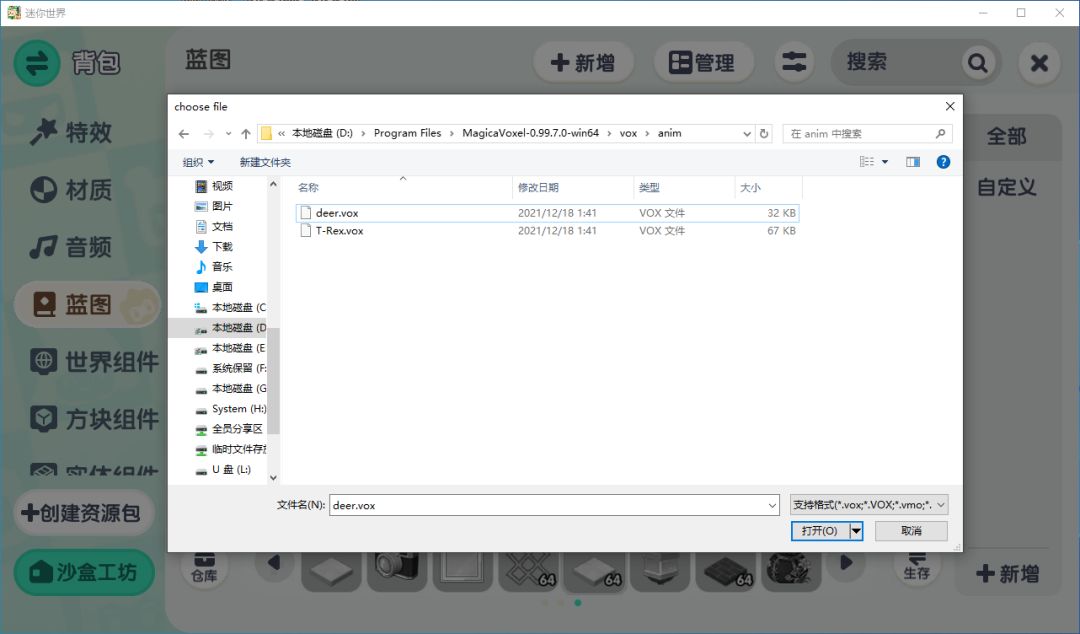Viewport: 1080px width, 634px height.
Task: Select 蓝图 tab in sidebar
Action: click(87, 304)
